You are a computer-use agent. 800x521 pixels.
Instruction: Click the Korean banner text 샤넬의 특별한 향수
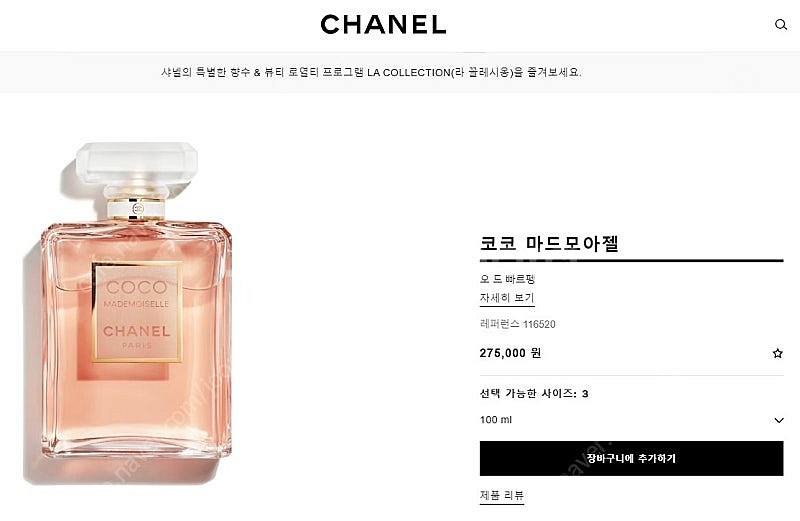tap(206, 72)
